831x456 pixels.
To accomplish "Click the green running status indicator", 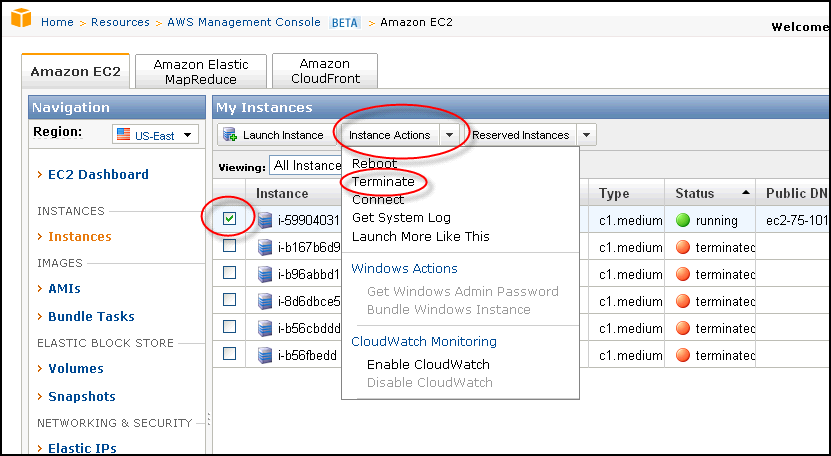I will 684,220.
